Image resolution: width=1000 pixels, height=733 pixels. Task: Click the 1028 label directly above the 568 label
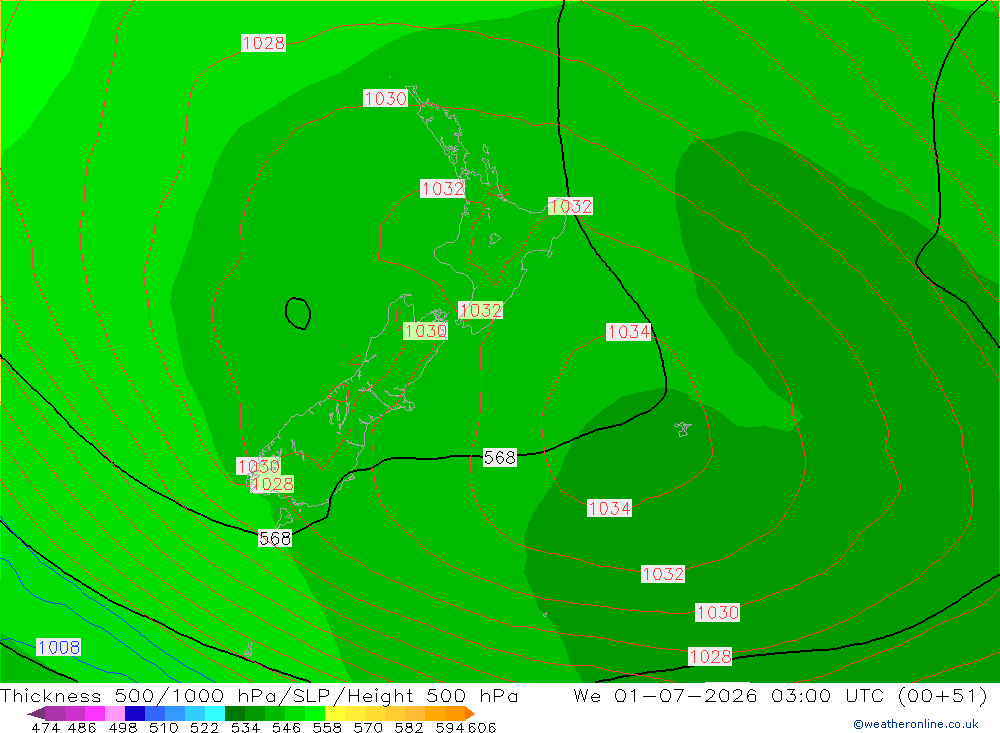[272, 484]
